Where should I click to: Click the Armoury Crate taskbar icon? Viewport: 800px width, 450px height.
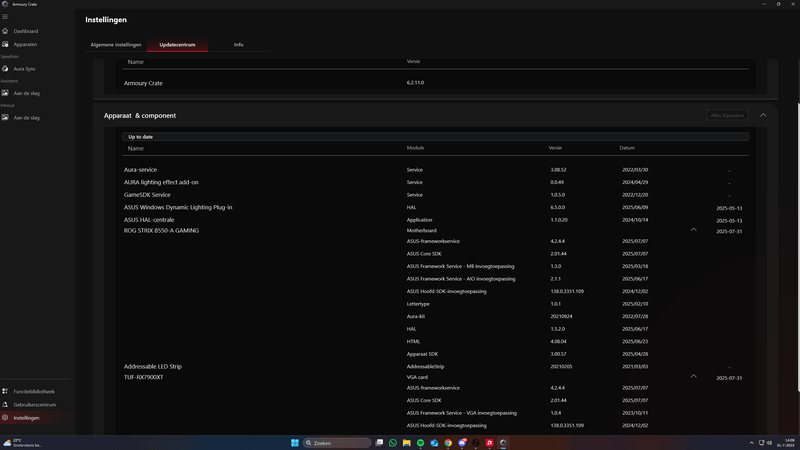tap(503, 443)
